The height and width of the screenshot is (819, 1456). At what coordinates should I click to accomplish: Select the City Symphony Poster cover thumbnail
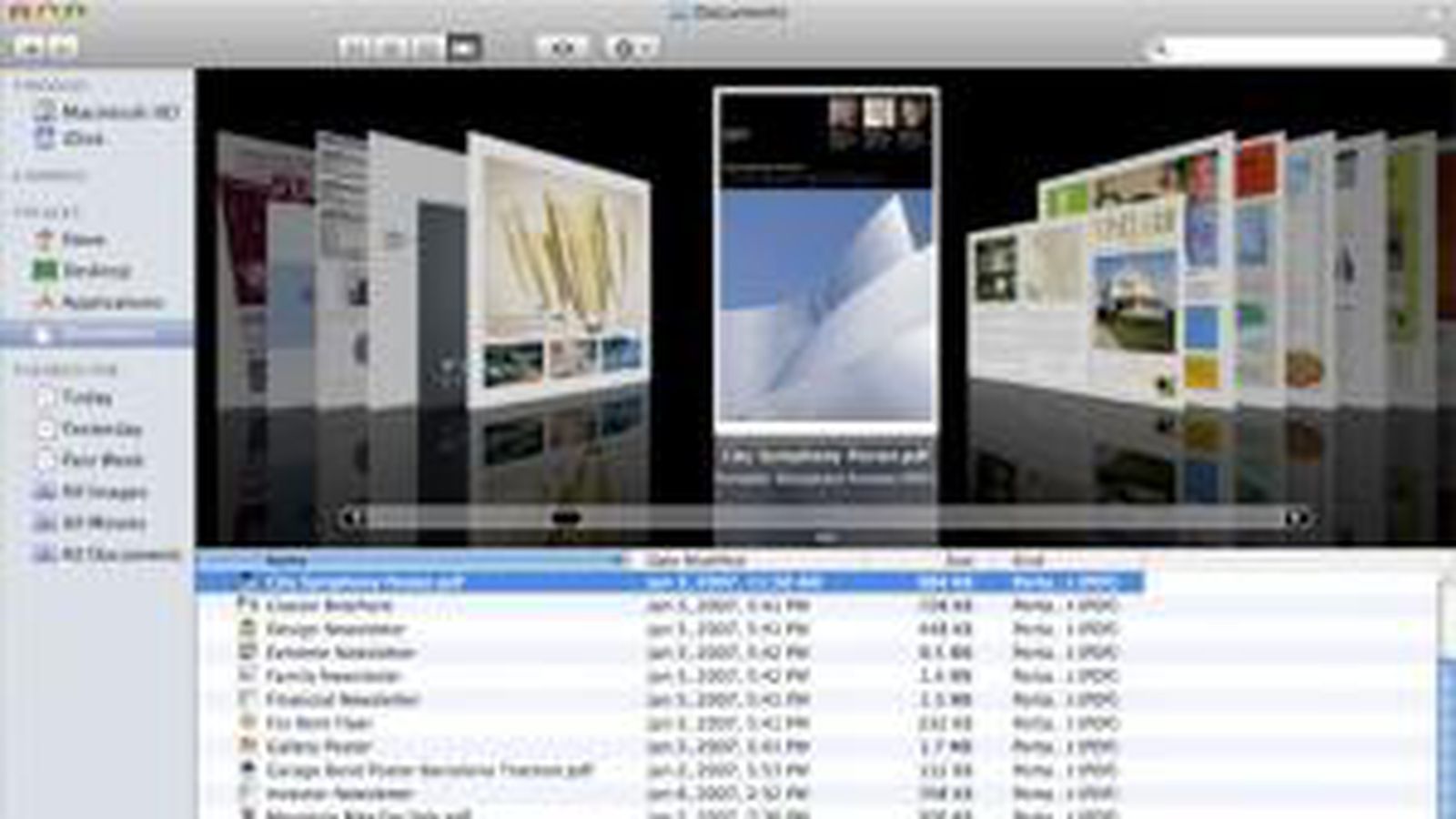(825, 259)
